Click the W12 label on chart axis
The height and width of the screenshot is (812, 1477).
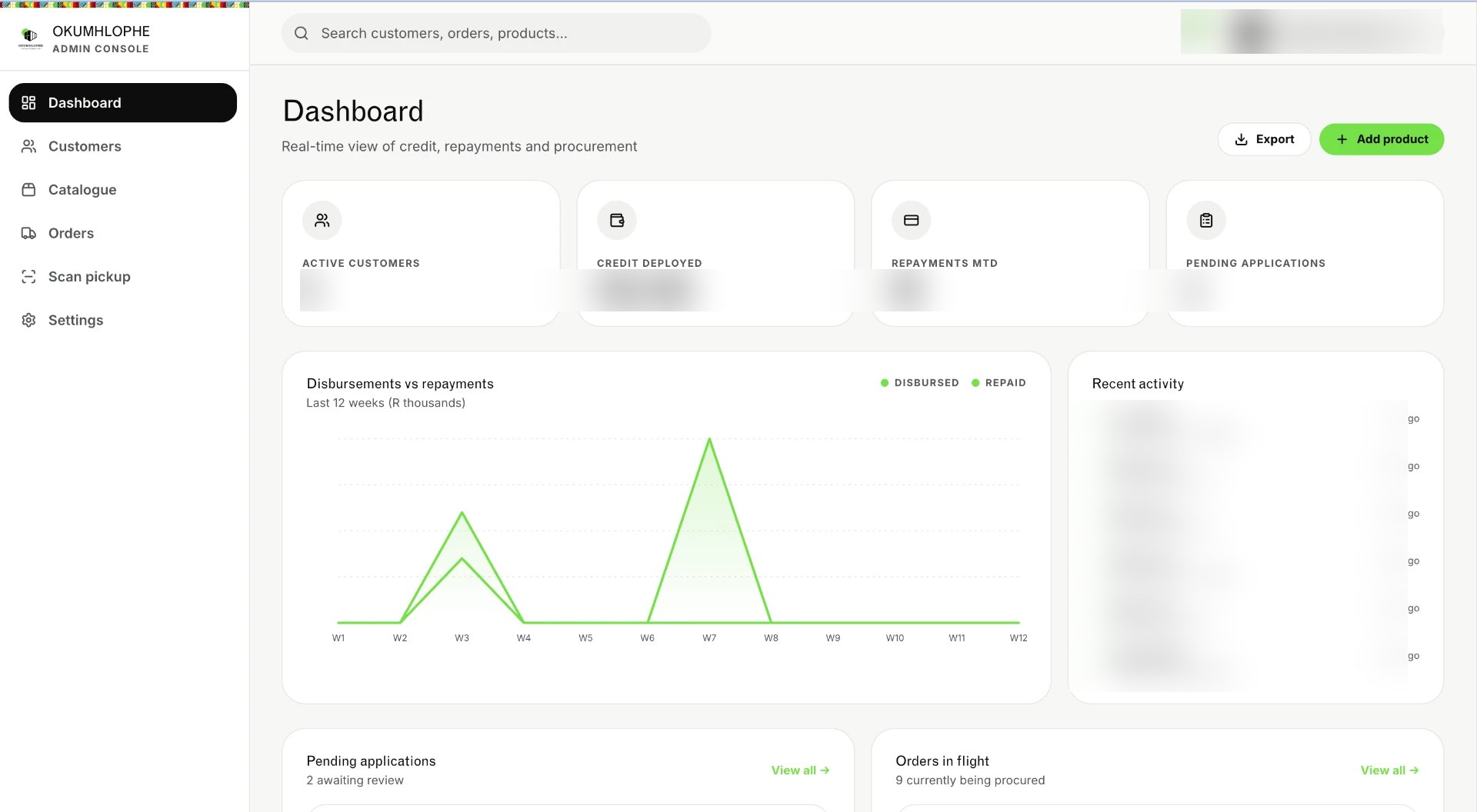point(1019,637)
